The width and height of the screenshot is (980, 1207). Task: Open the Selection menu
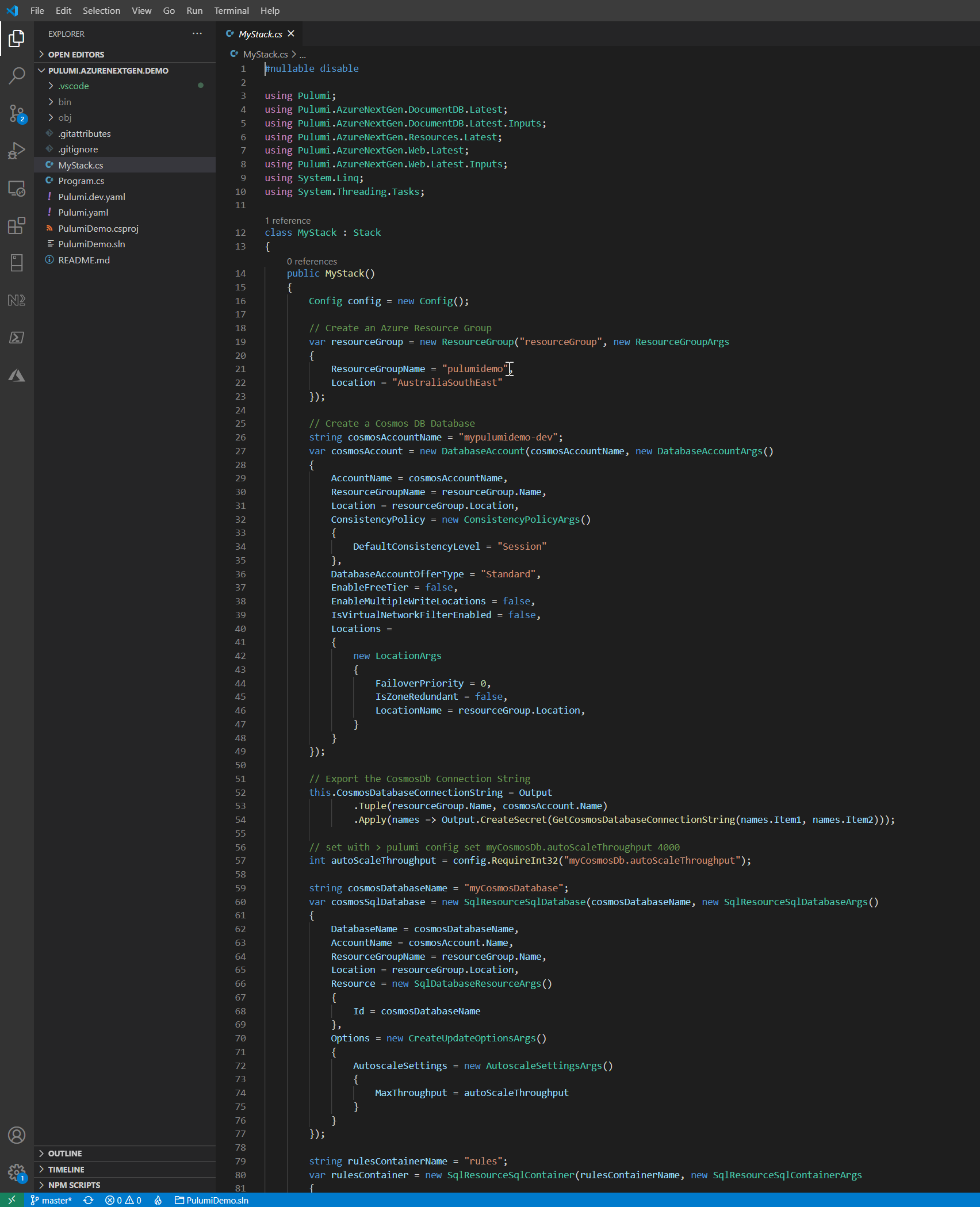(101, 10)
